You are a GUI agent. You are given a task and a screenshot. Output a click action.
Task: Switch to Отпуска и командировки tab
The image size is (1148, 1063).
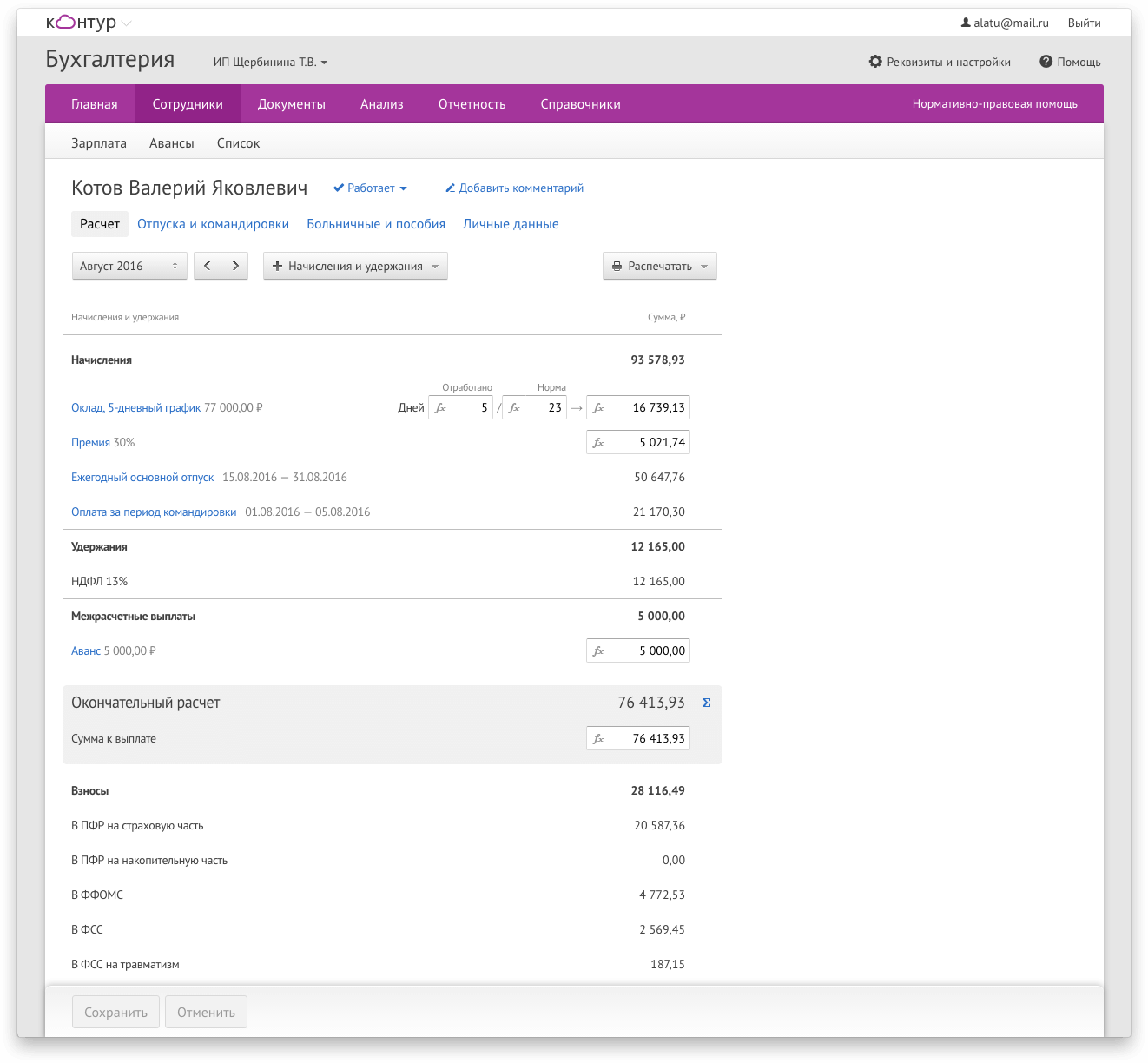click(x=213, y=224)
